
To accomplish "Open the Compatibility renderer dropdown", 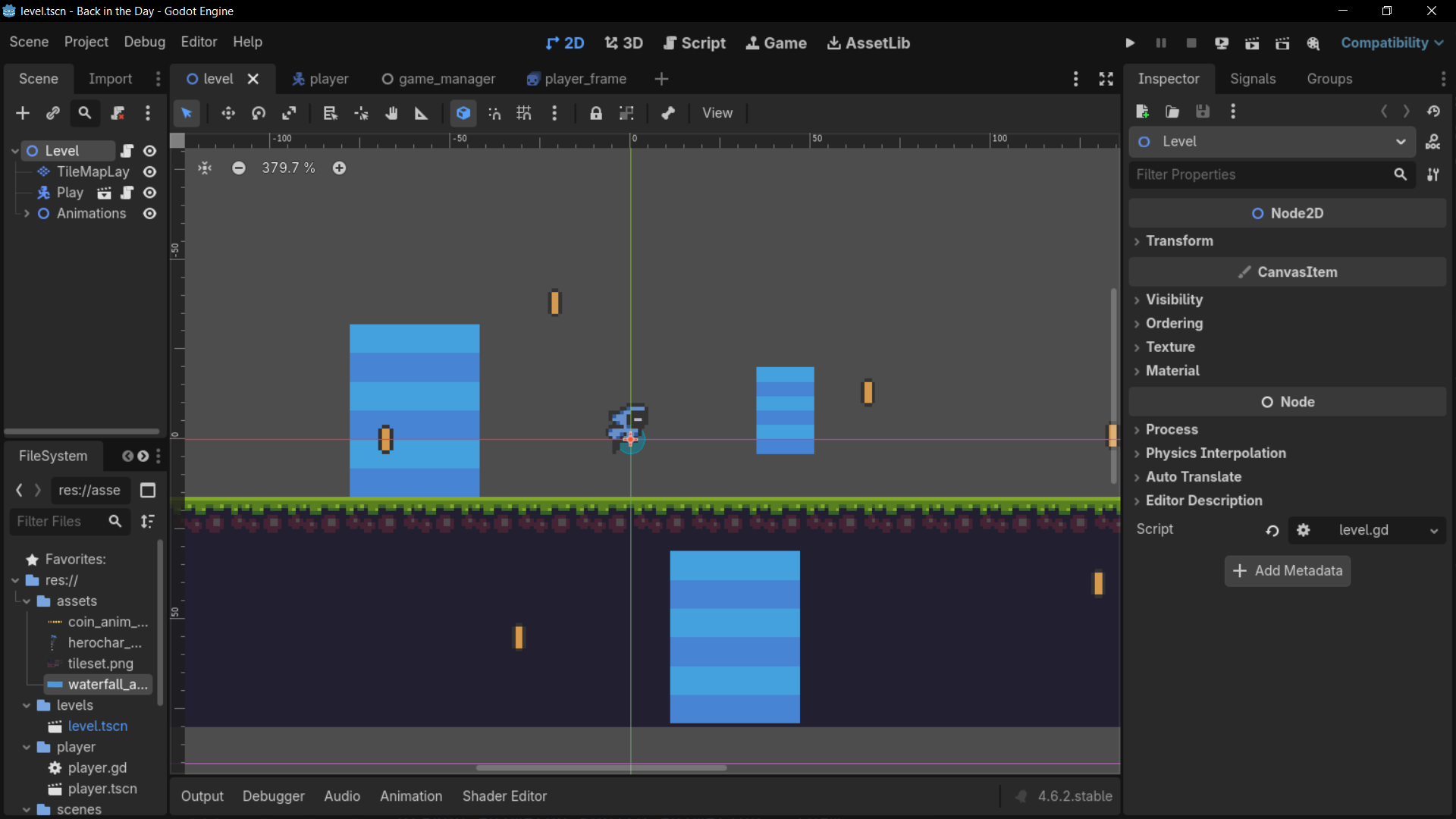I will [1392, 43].
